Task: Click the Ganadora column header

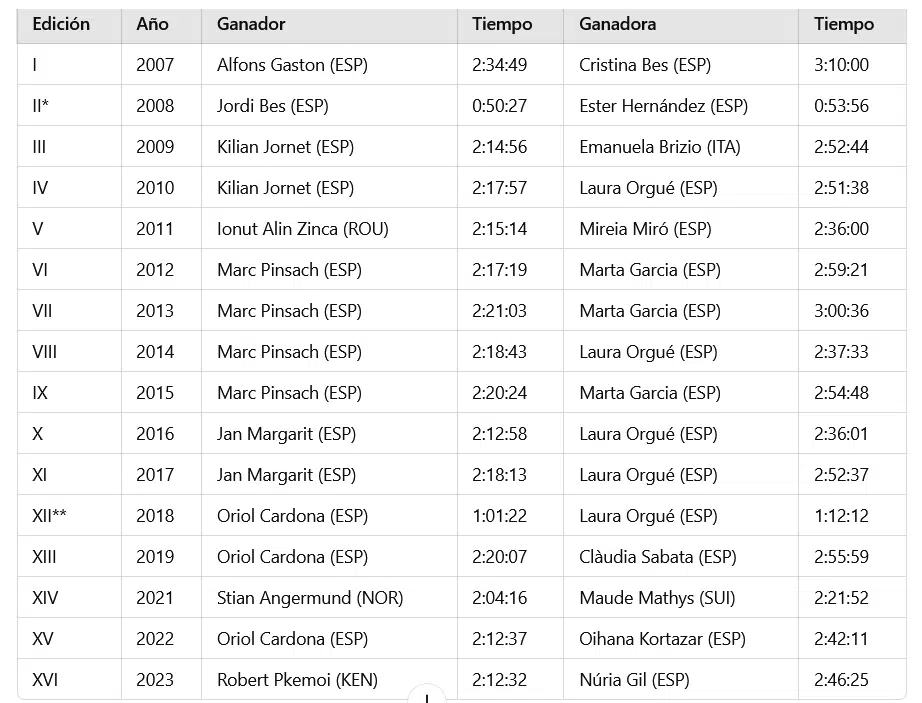Action: (x=618, y=24)
